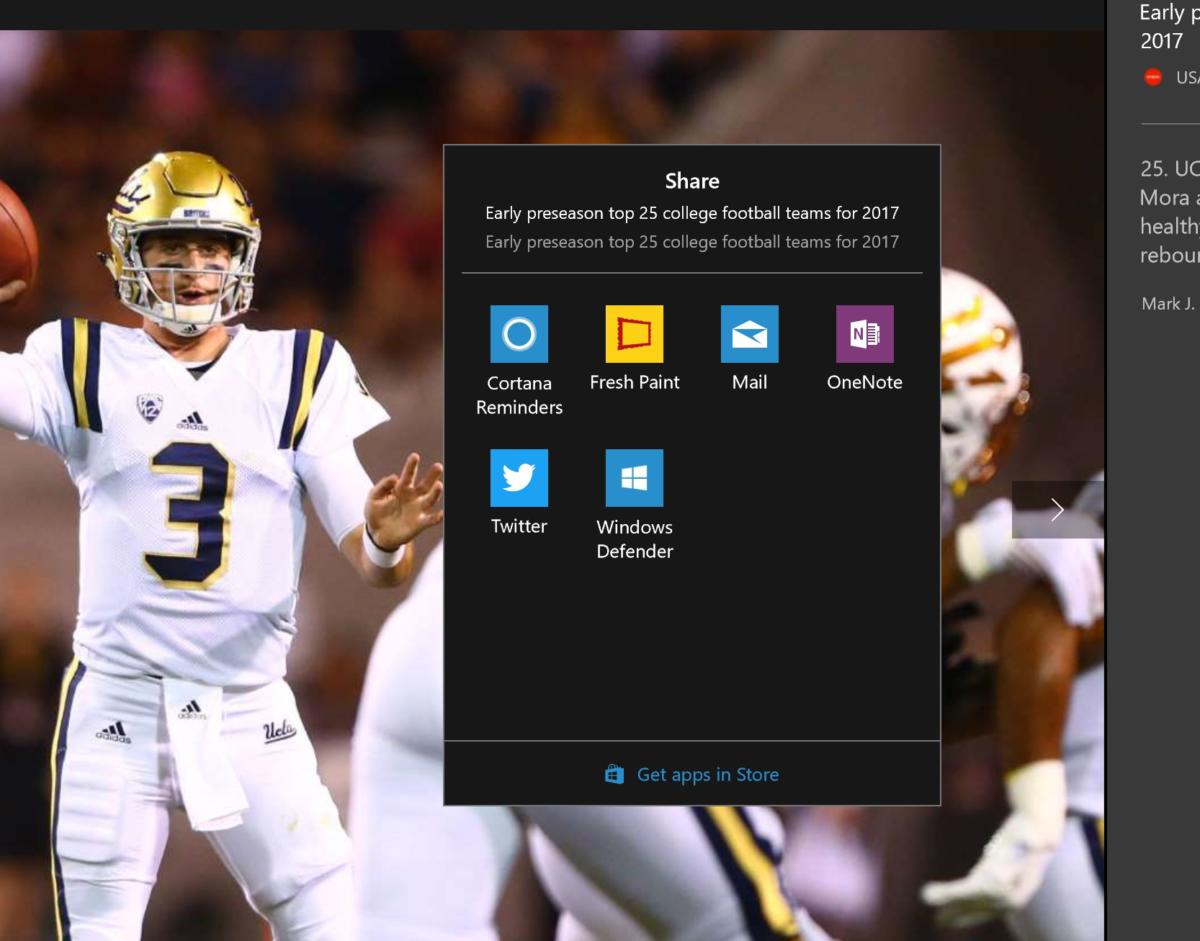Screen dimensions: 1200x941
Task: Share via Cortana Reminders icon
Action: pos(519,334)
